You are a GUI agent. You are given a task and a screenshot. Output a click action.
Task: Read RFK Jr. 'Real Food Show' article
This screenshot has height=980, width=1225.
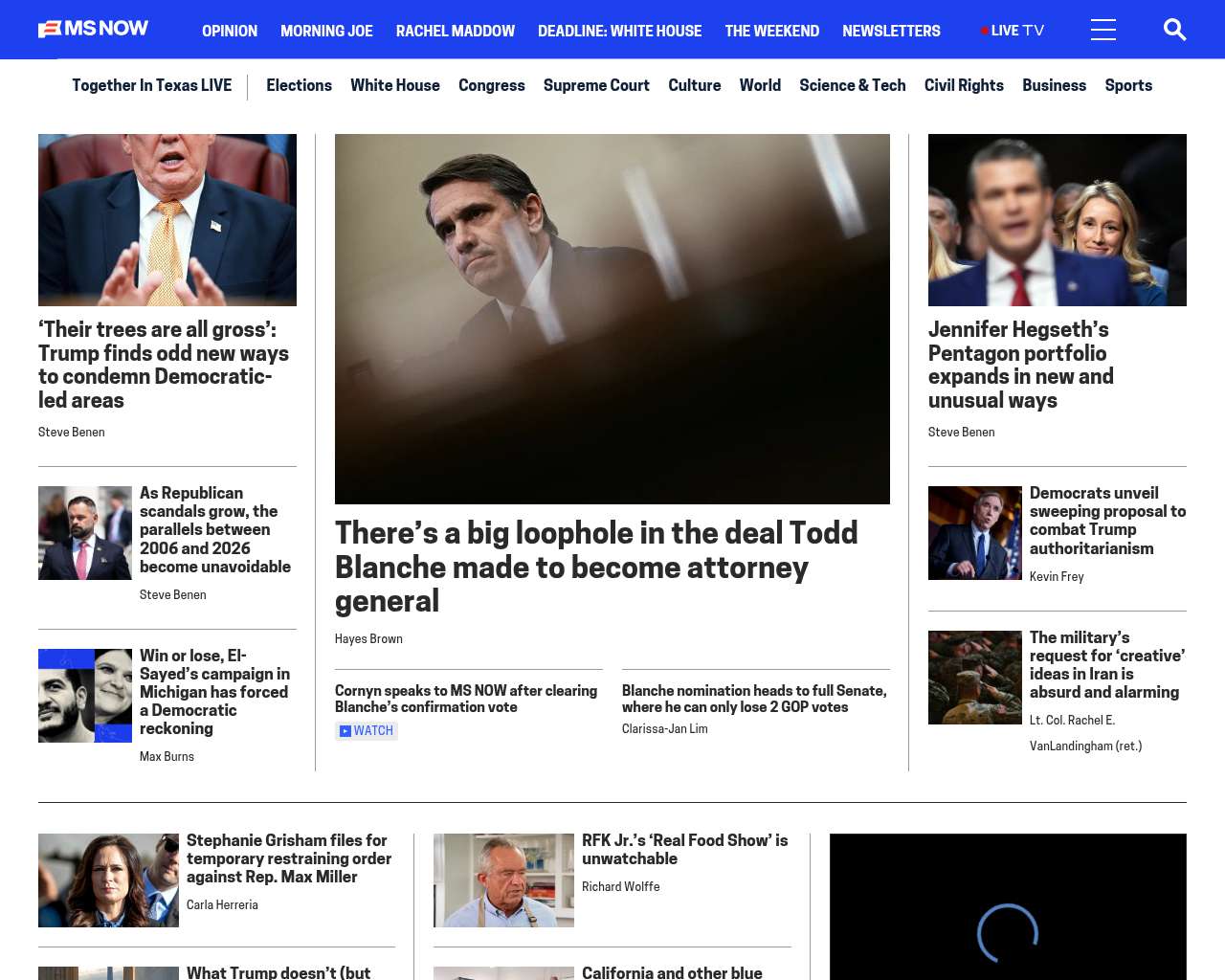[685, 850]
